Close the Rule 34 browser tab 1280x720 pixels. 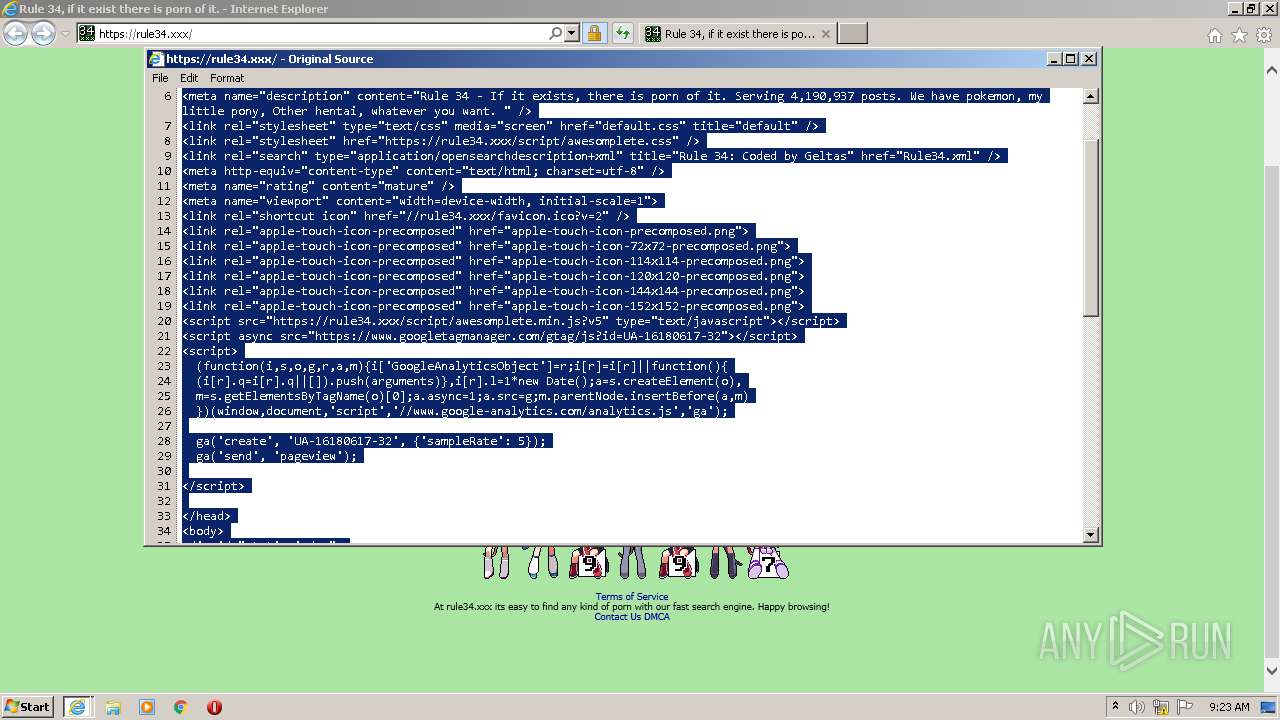point(825,33)
